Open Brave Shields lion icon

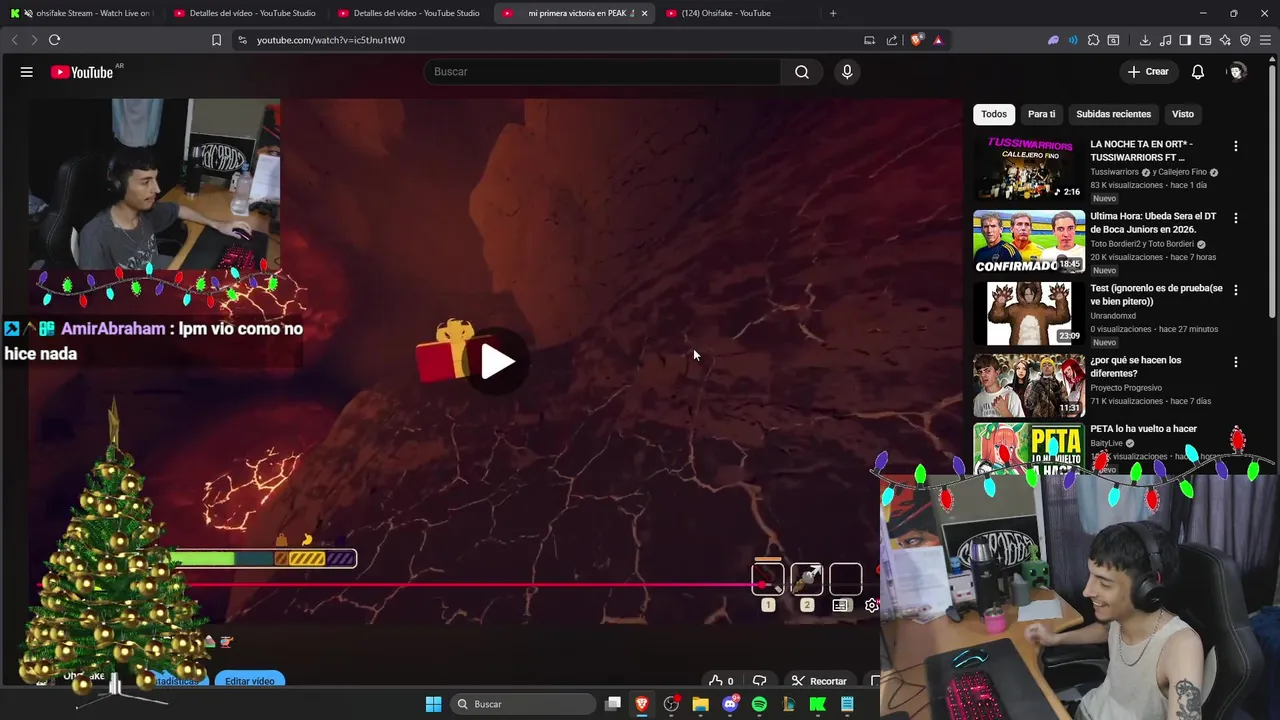point(916,40)
